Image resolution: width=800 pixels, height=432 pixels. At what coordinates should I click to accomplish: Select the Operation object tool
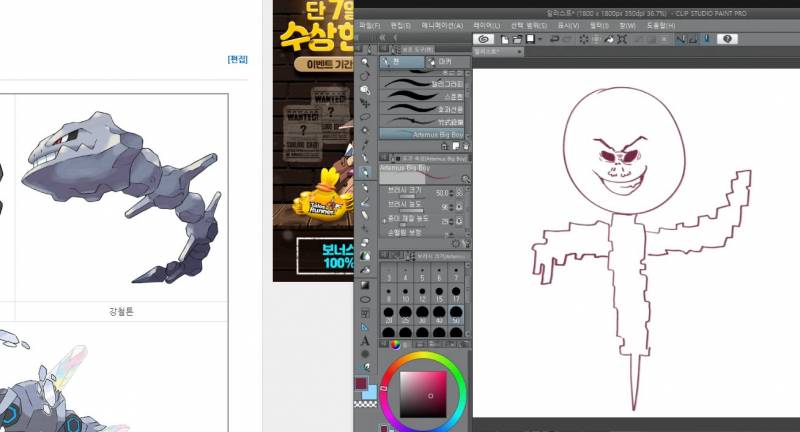(x=365, y=90)
